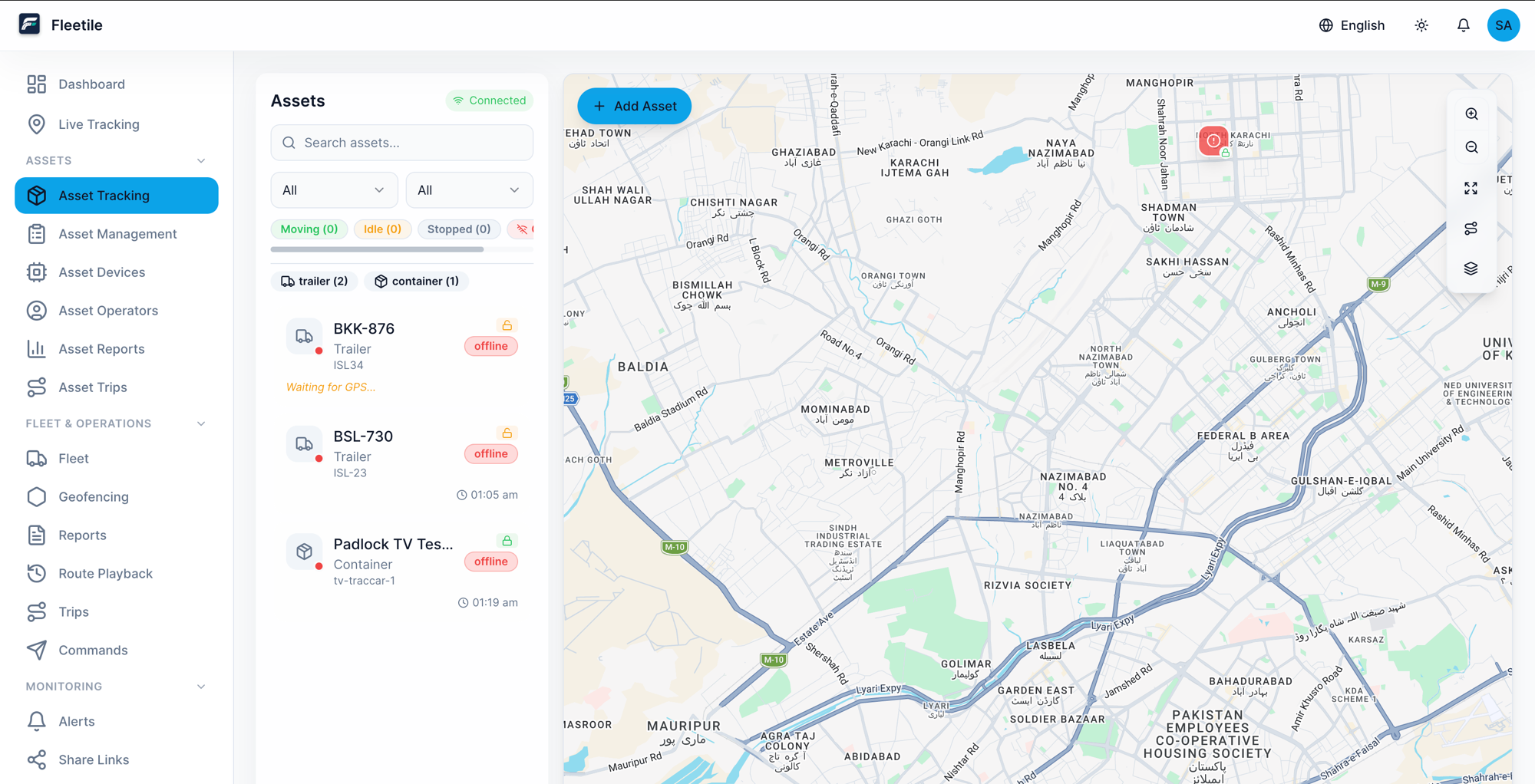
Task: Click the Commands paper-plane icon
Action: pos(36,651)
